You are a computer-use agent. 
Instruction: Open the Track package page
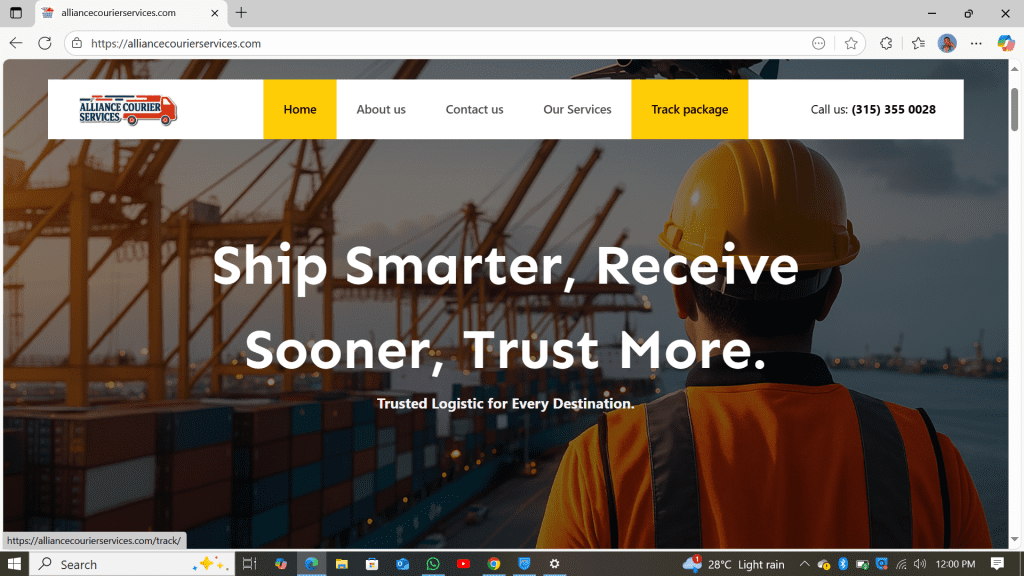coord(690,109)
